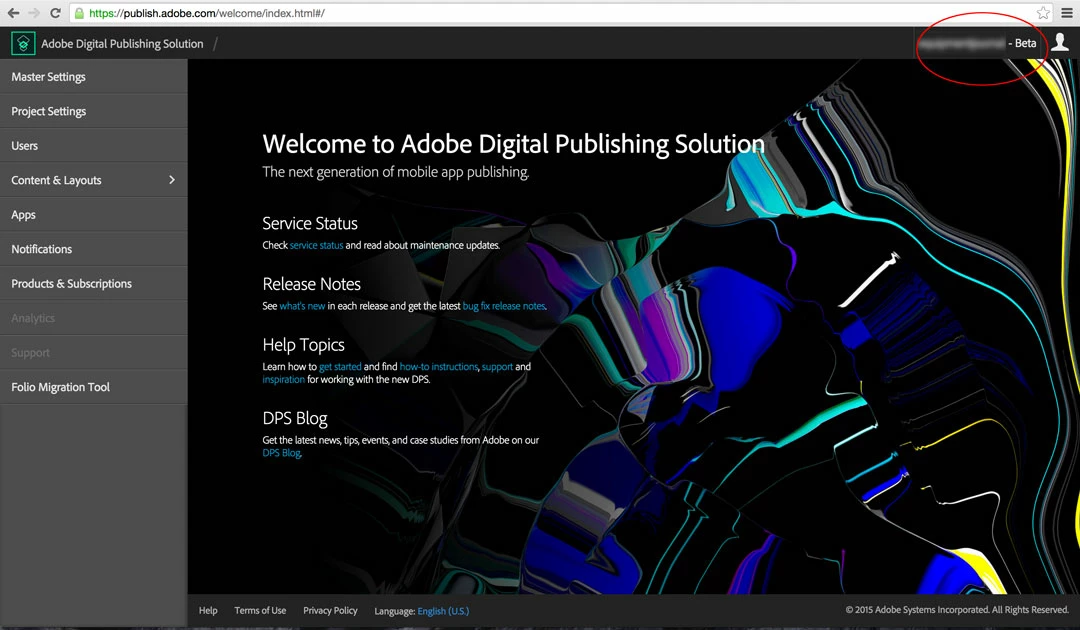Open the 'how-to instructions' link
This screenshot has width=1080, height=630.
pos(439,366)
